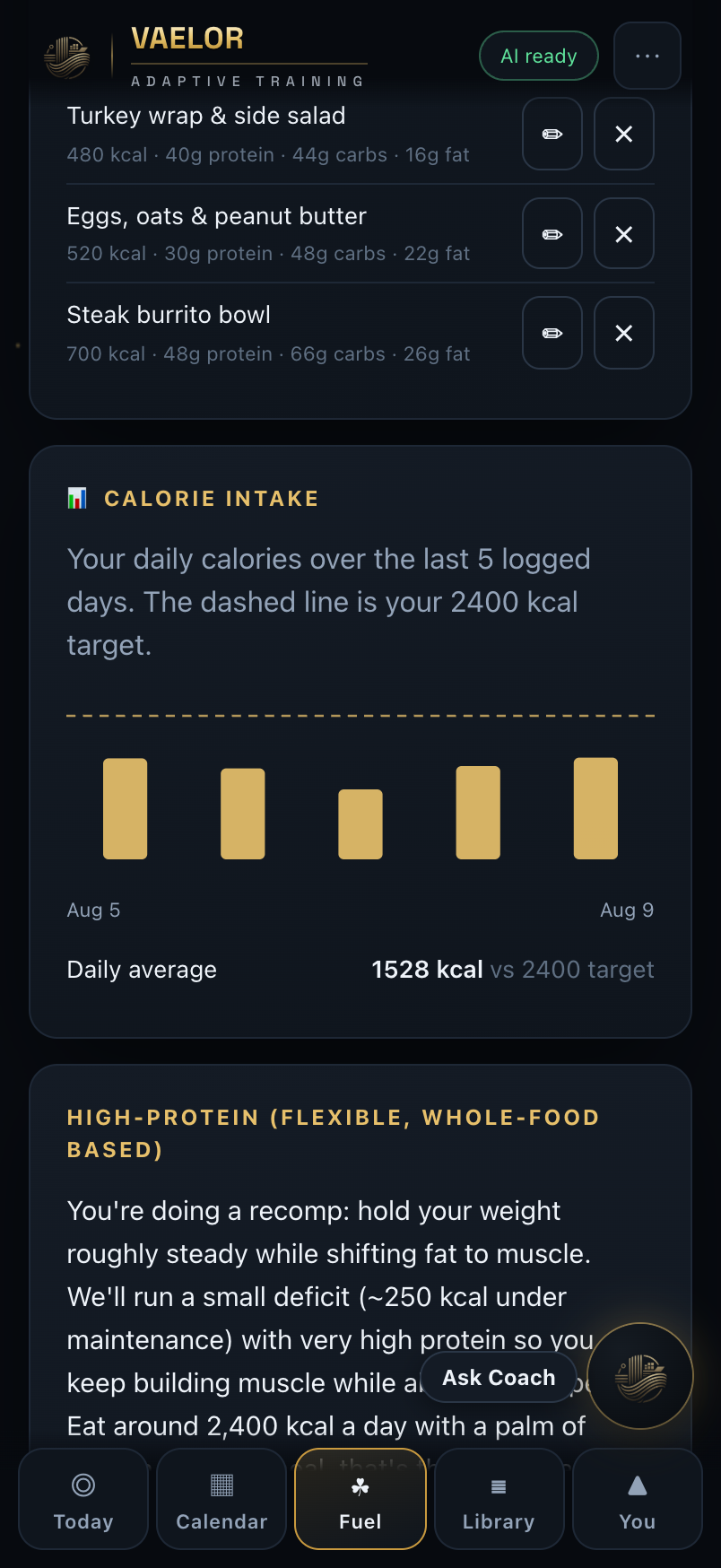Click the shortest middle calorie bar
Image resolution: width=721 pixels, height=1568 pixels.
(360, 824)
